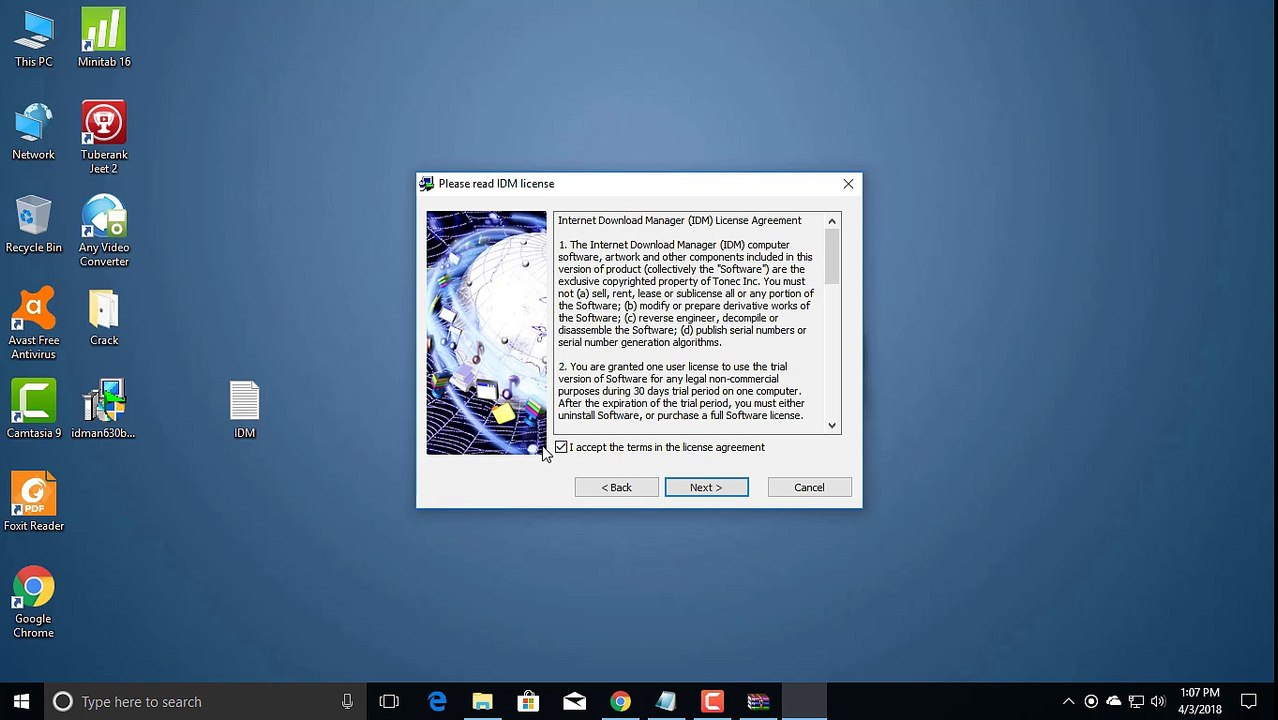
Task: Open the Camtasia taskbar icon
Action: (712, 701)
